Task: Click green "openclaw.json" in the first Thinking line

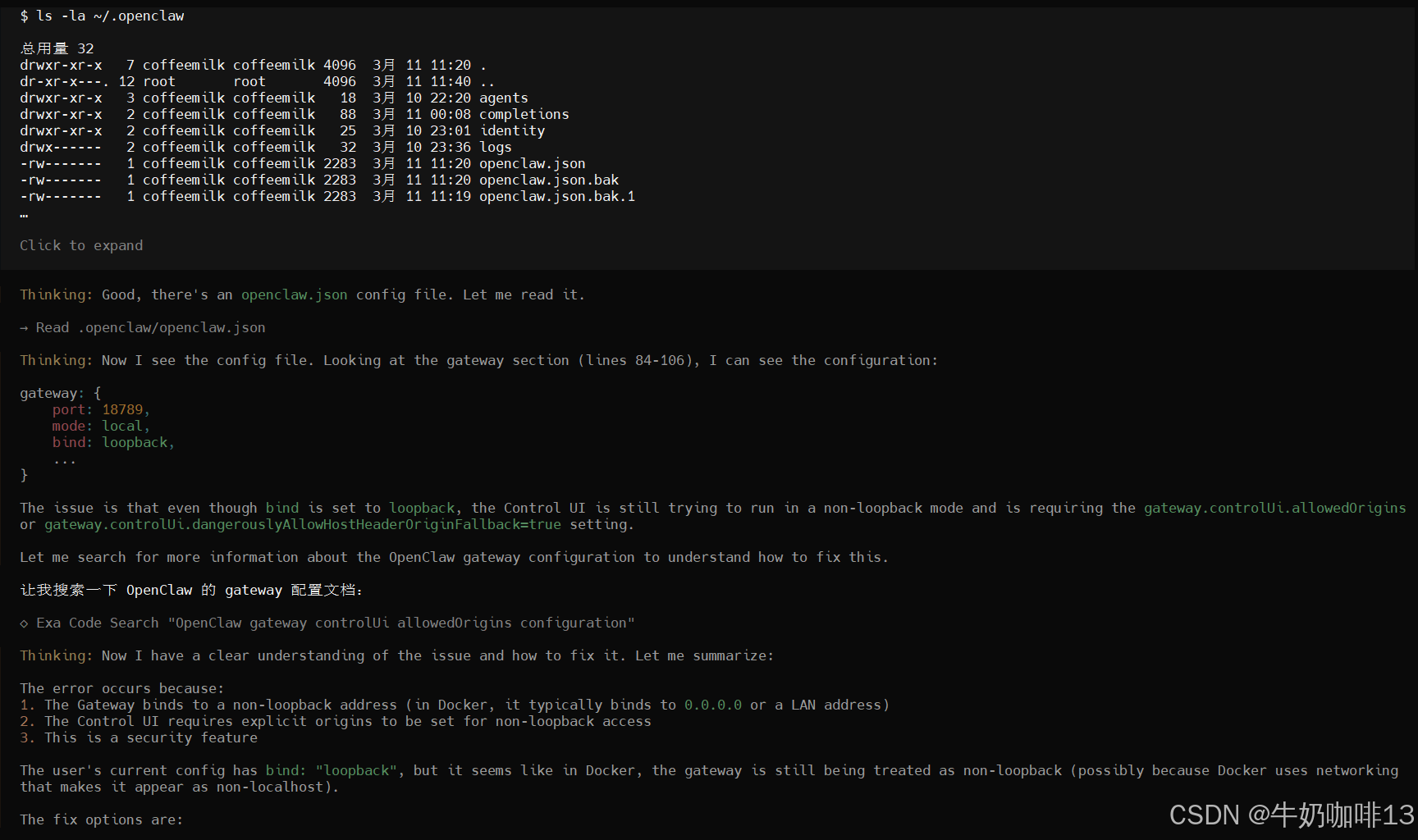Action: [x=294, y=294]
